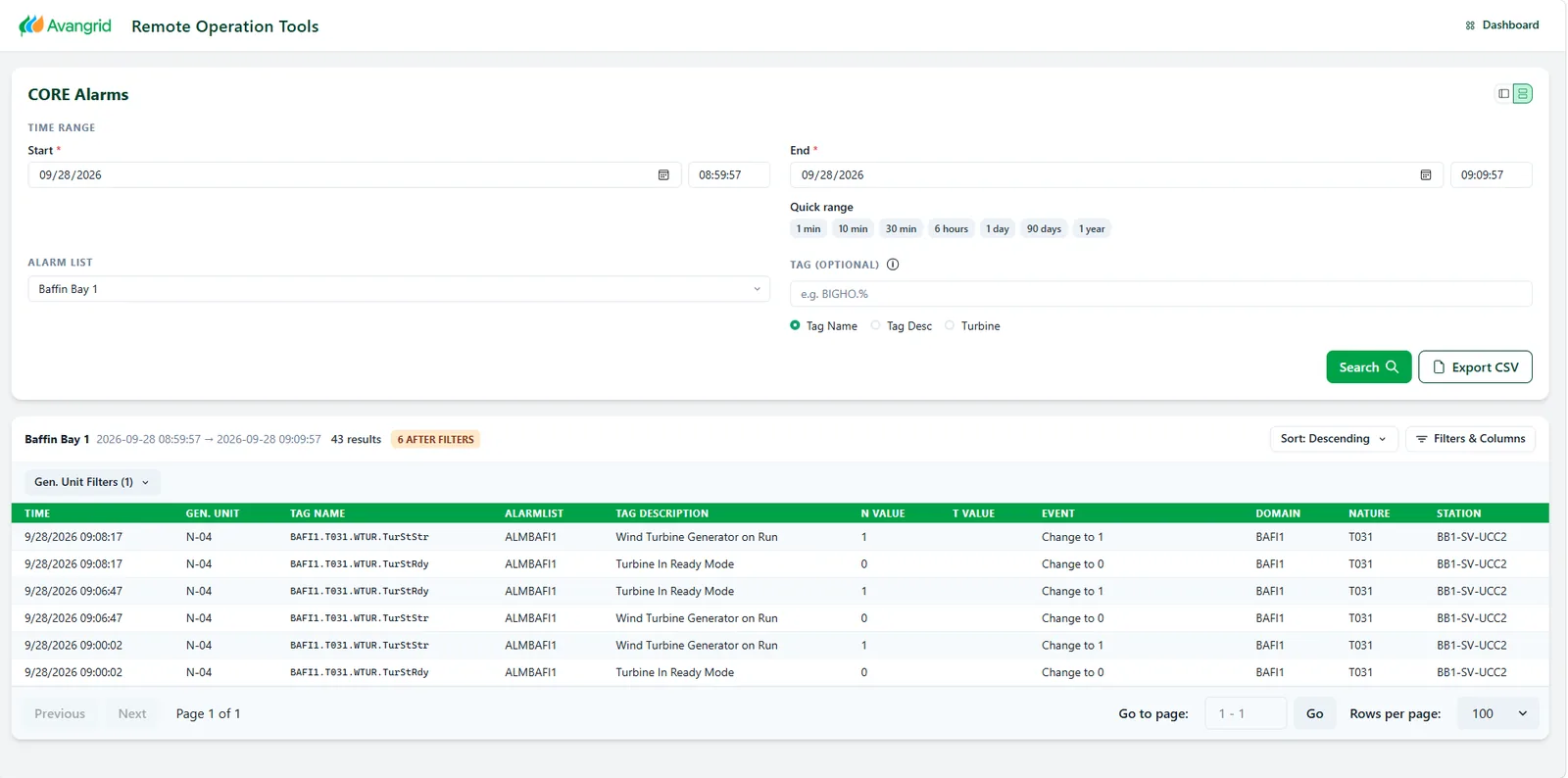Choose the 6 hours quick range
This screenshot has width=1568, height=778.
(951, 229)
